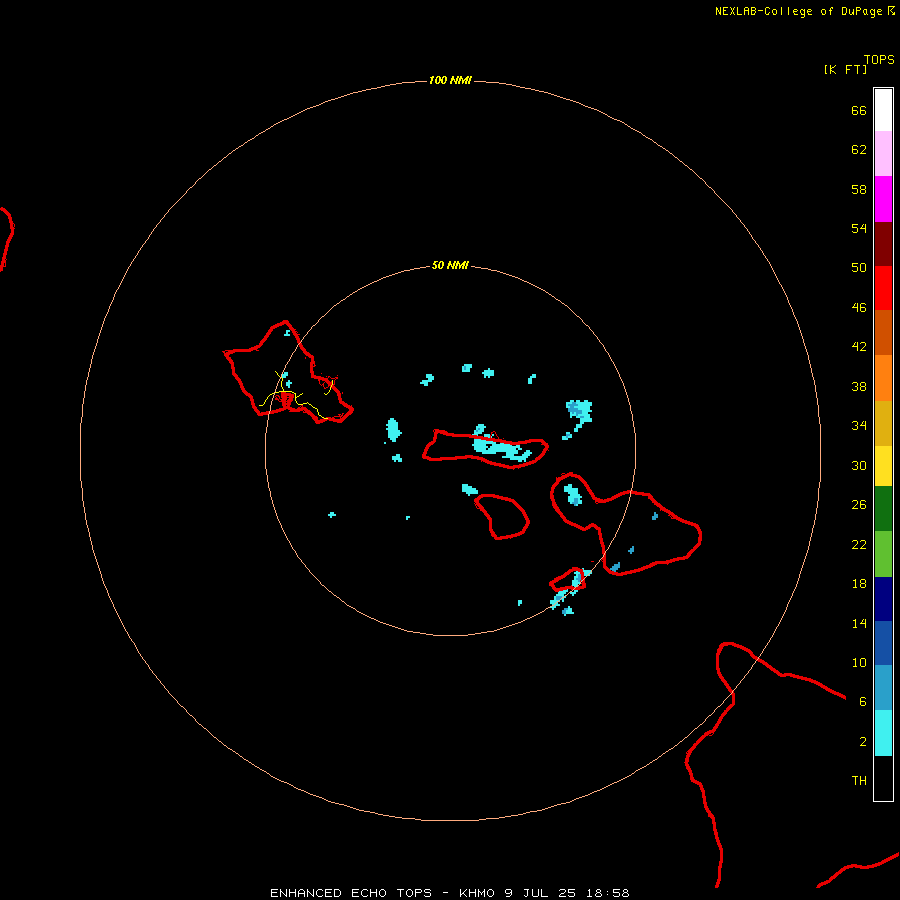Select the bright red 50 kft swatch
The image size is (900, 900).
[x=883, y=288]
